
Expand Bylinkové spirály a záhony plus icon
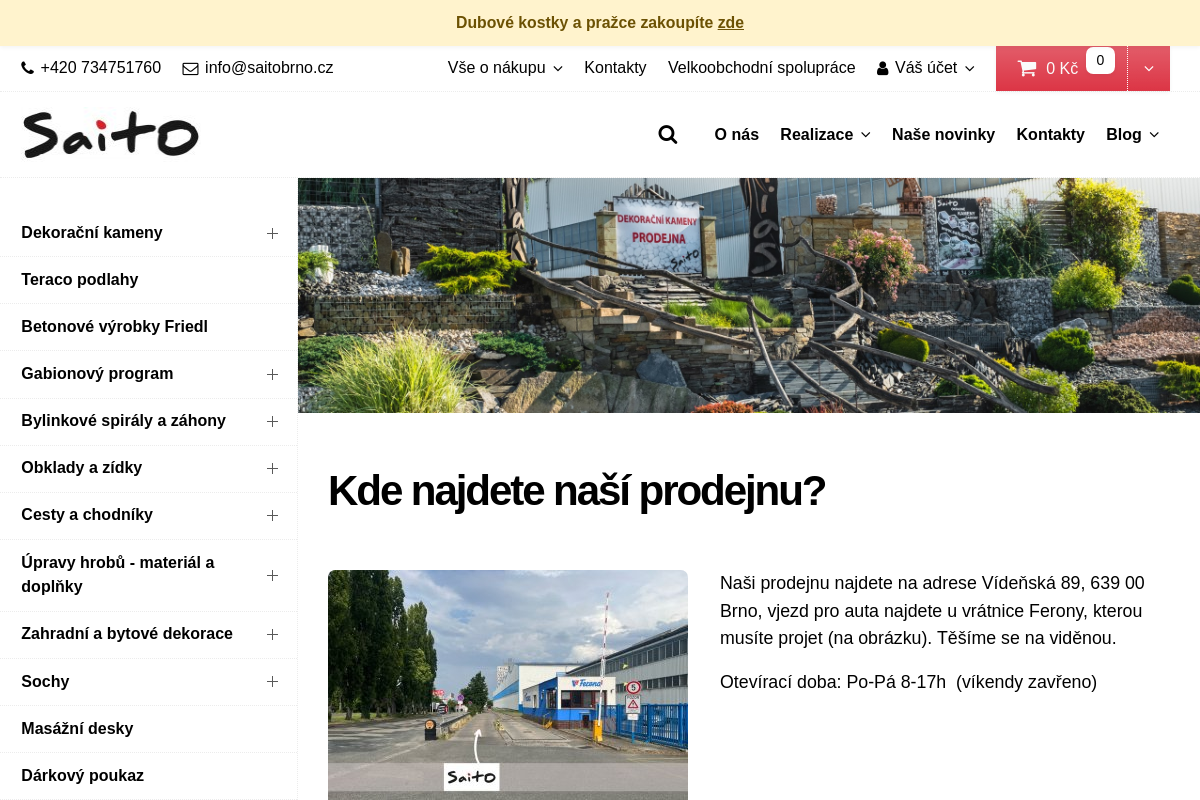[x=272, y=421]
